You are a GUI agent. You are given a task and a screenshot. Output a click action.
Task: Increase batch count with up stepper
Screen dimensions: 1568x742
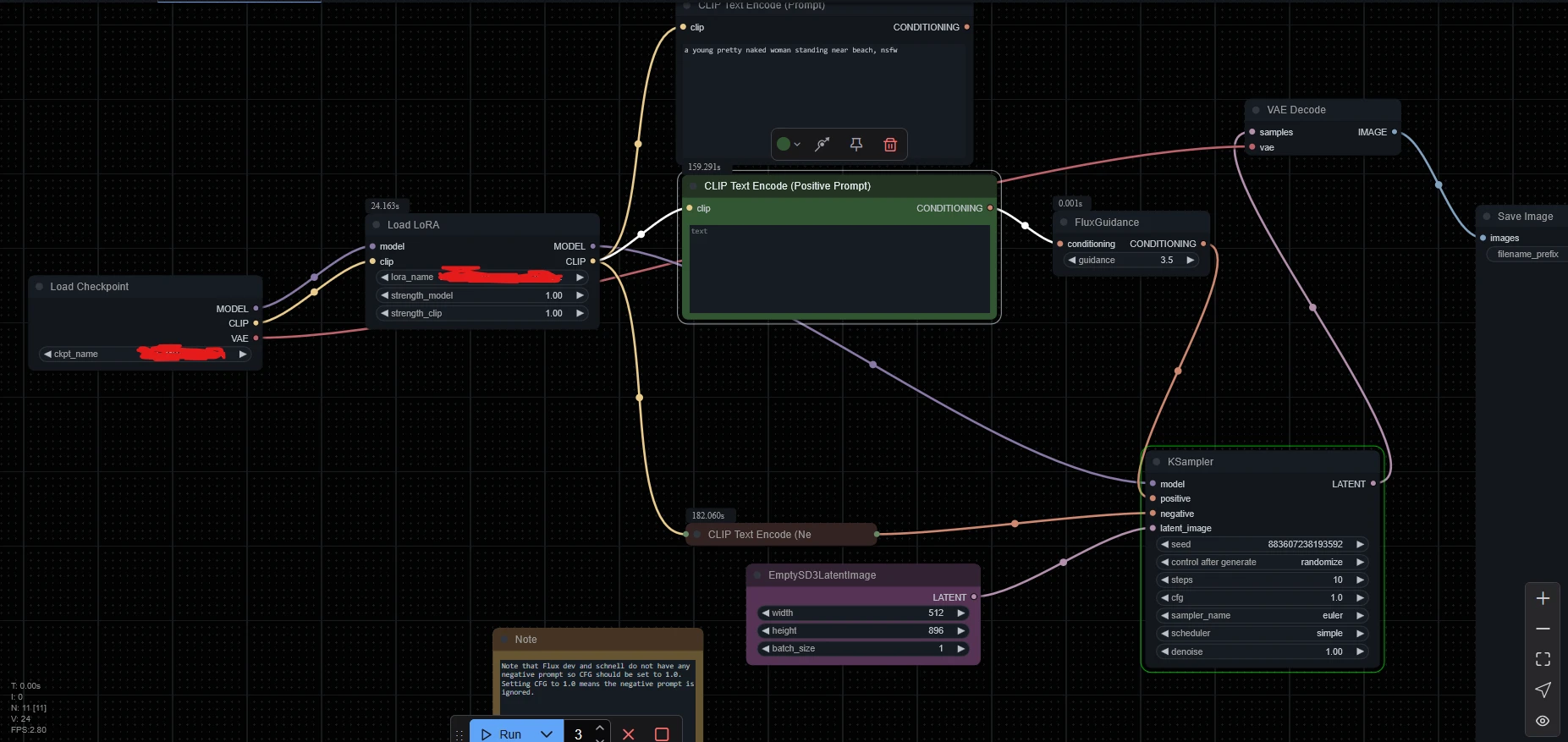pyautogui.click(x=600, y=728)
